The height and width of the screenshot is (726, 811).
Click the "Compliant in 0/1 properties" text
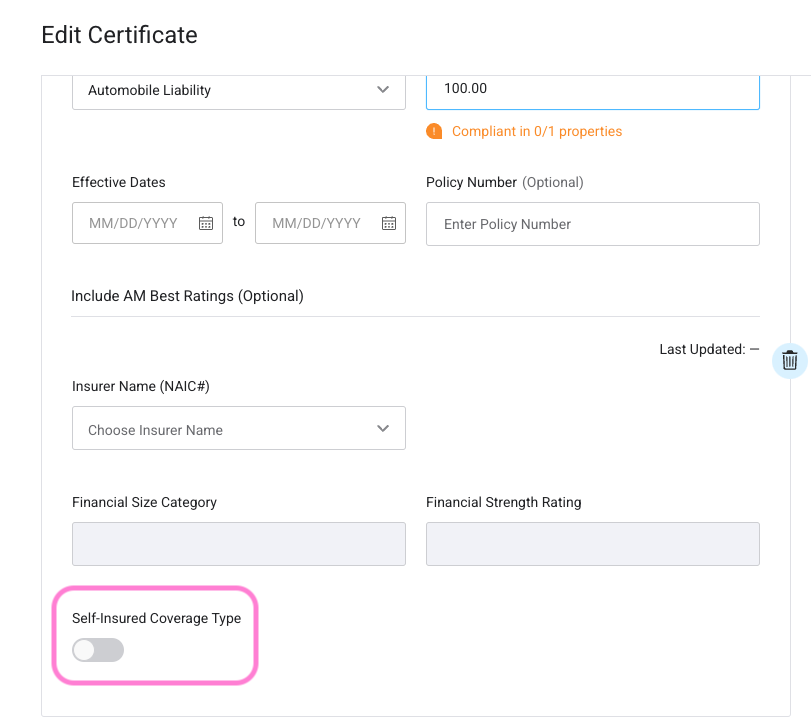(537, 131)
